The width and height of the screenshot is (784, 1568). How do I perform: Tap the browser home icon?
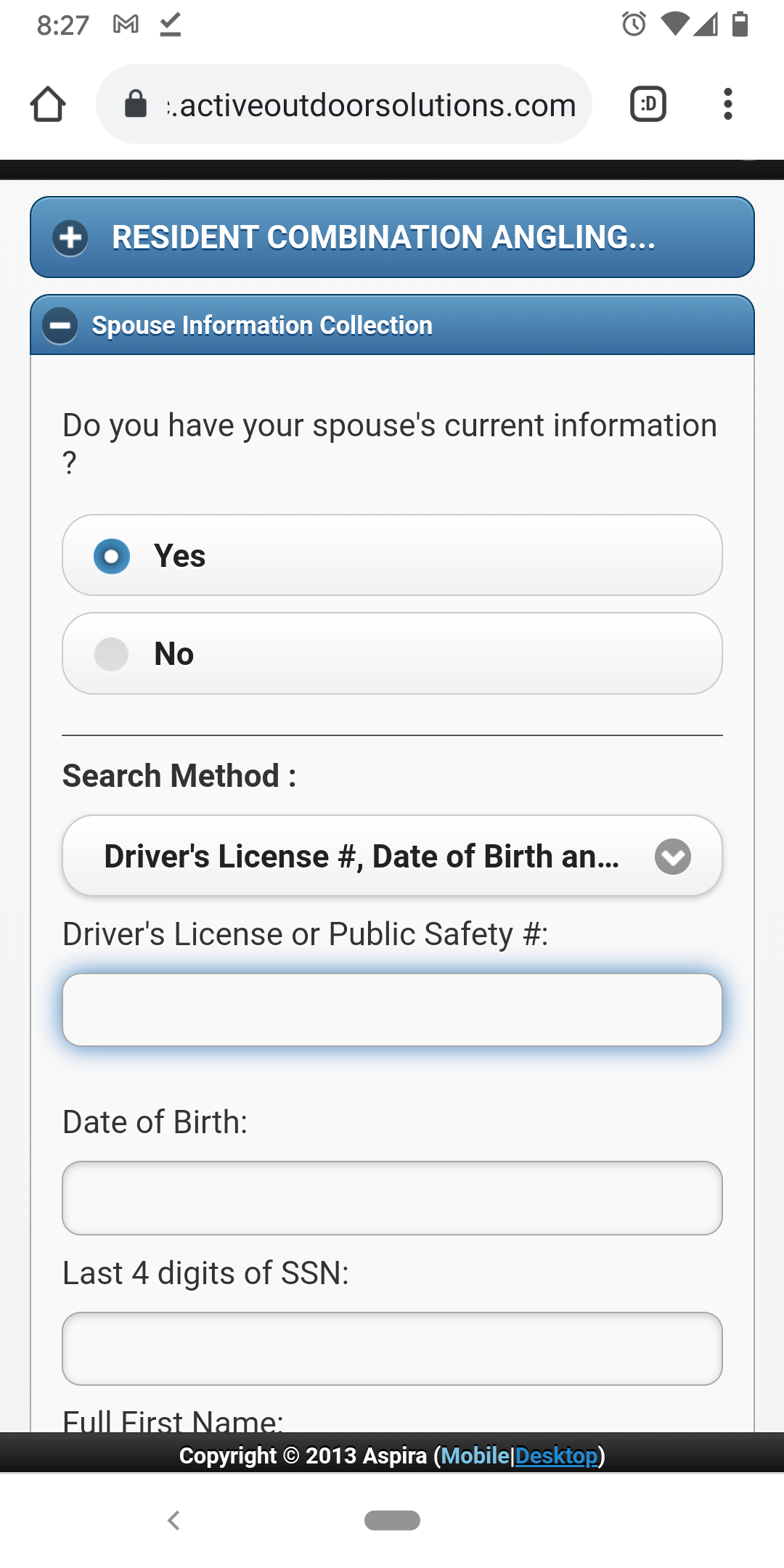(48, 104)
